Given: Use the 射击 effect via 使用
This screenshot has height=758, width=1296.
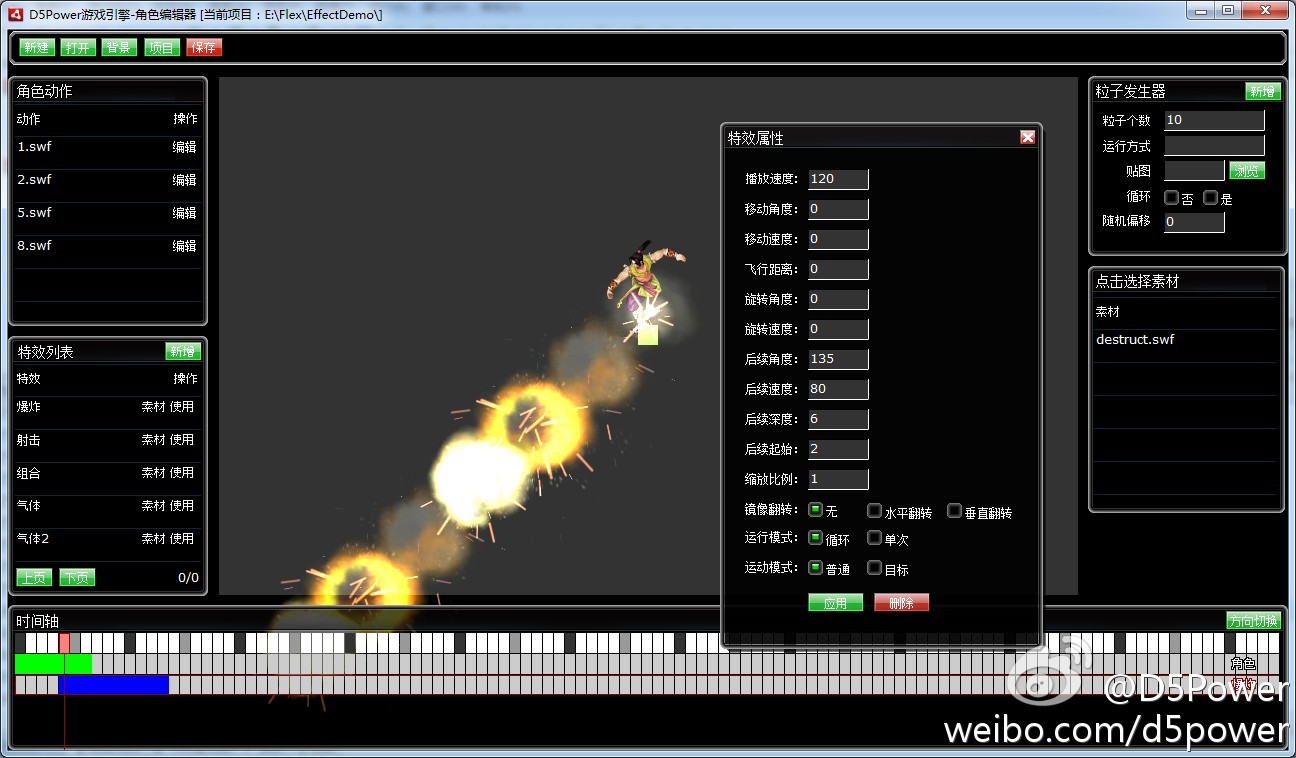Looking at the screenshot, I should (182, 440).
